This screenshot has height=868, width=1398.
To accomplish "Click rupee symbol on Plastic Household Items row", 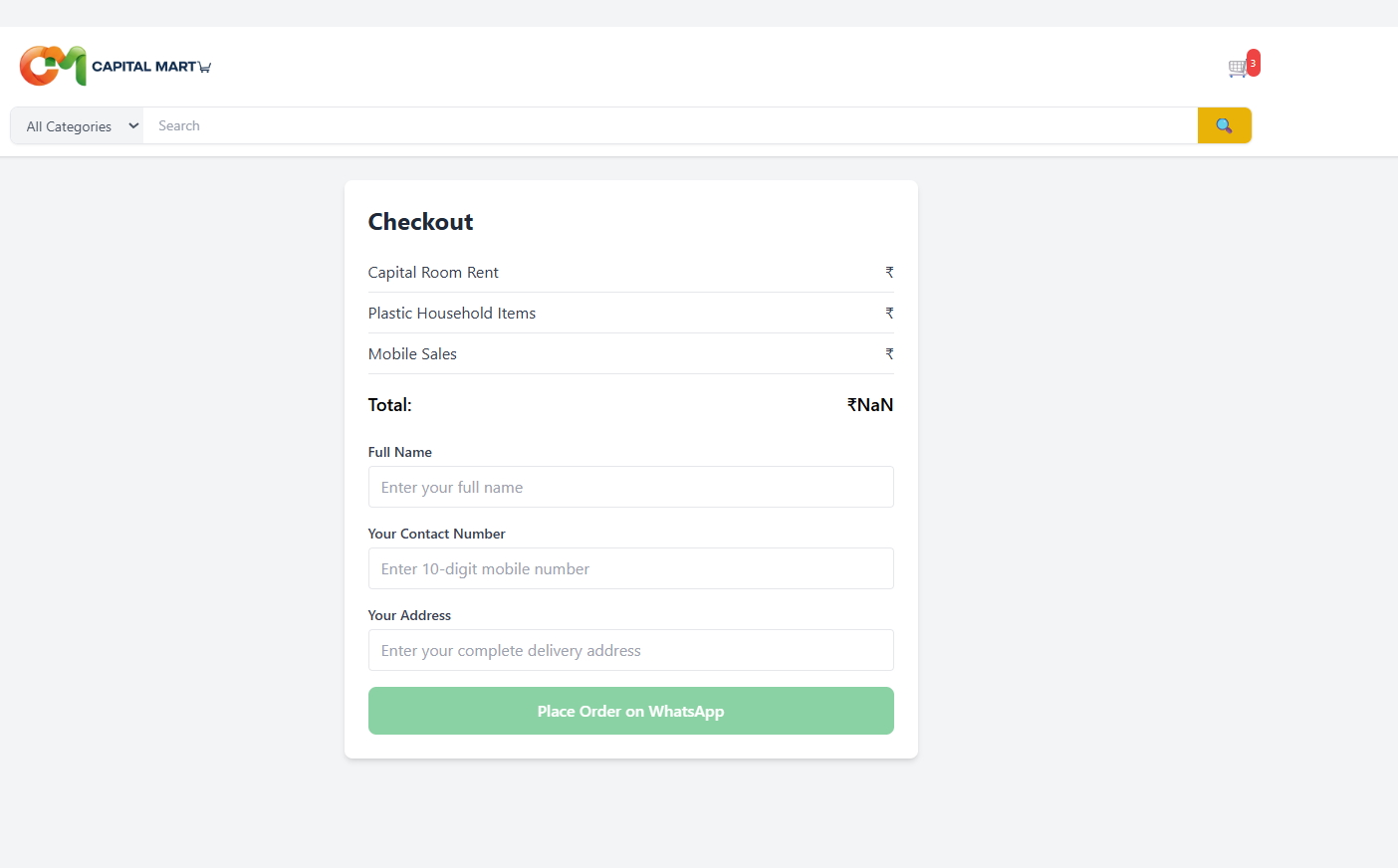I will coord(889,313).
